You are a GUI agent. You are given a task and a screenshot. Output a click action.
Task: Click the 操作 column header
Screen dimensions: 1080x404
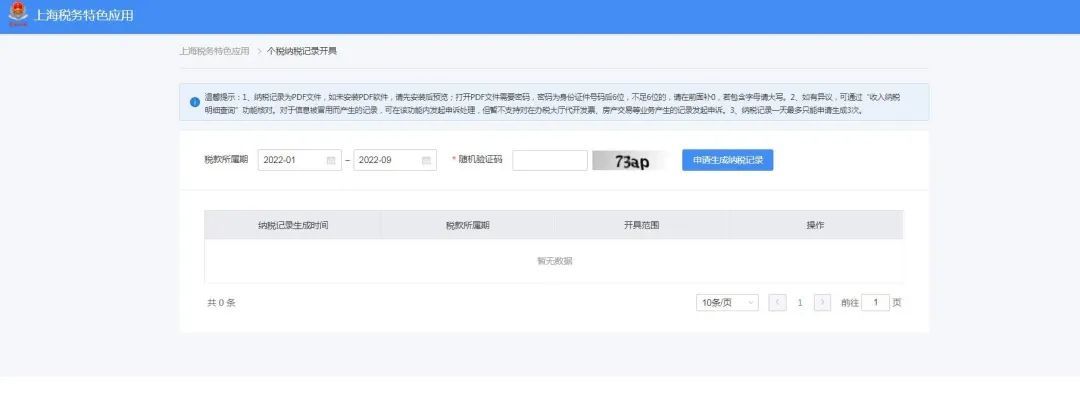pos(816,225)
